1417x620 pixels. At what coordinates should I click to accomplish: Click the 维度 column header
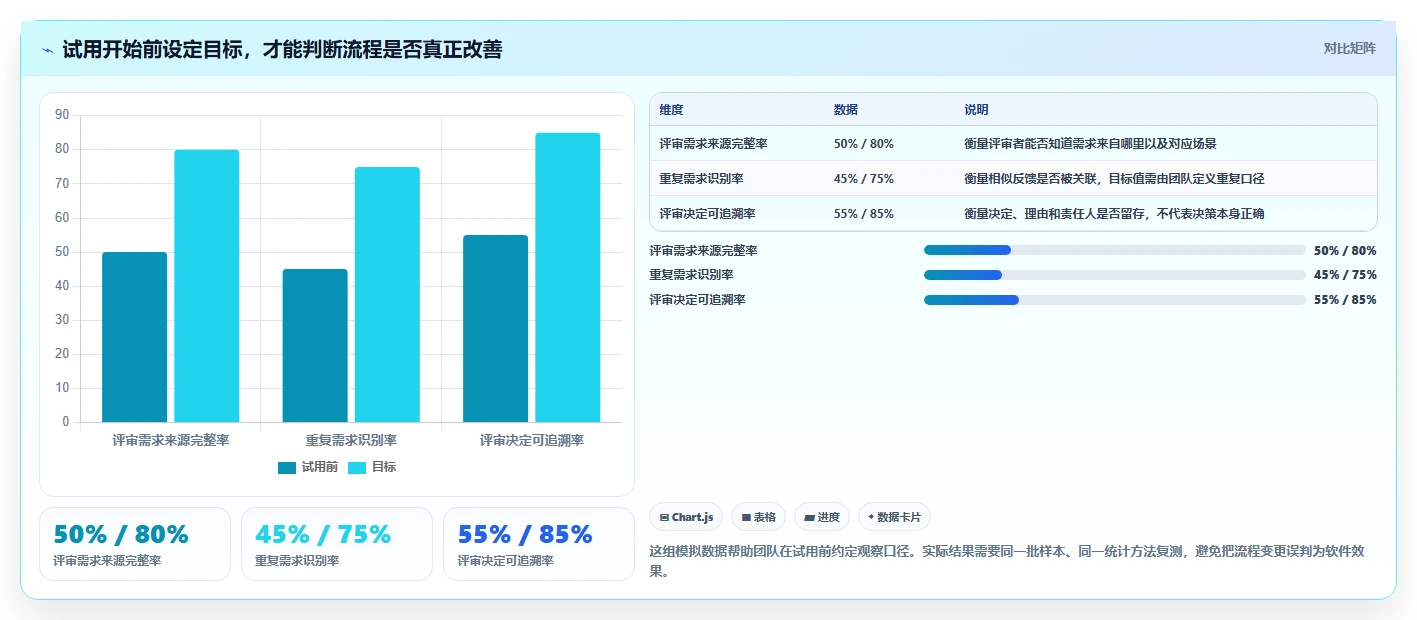(x=671, y=110)
